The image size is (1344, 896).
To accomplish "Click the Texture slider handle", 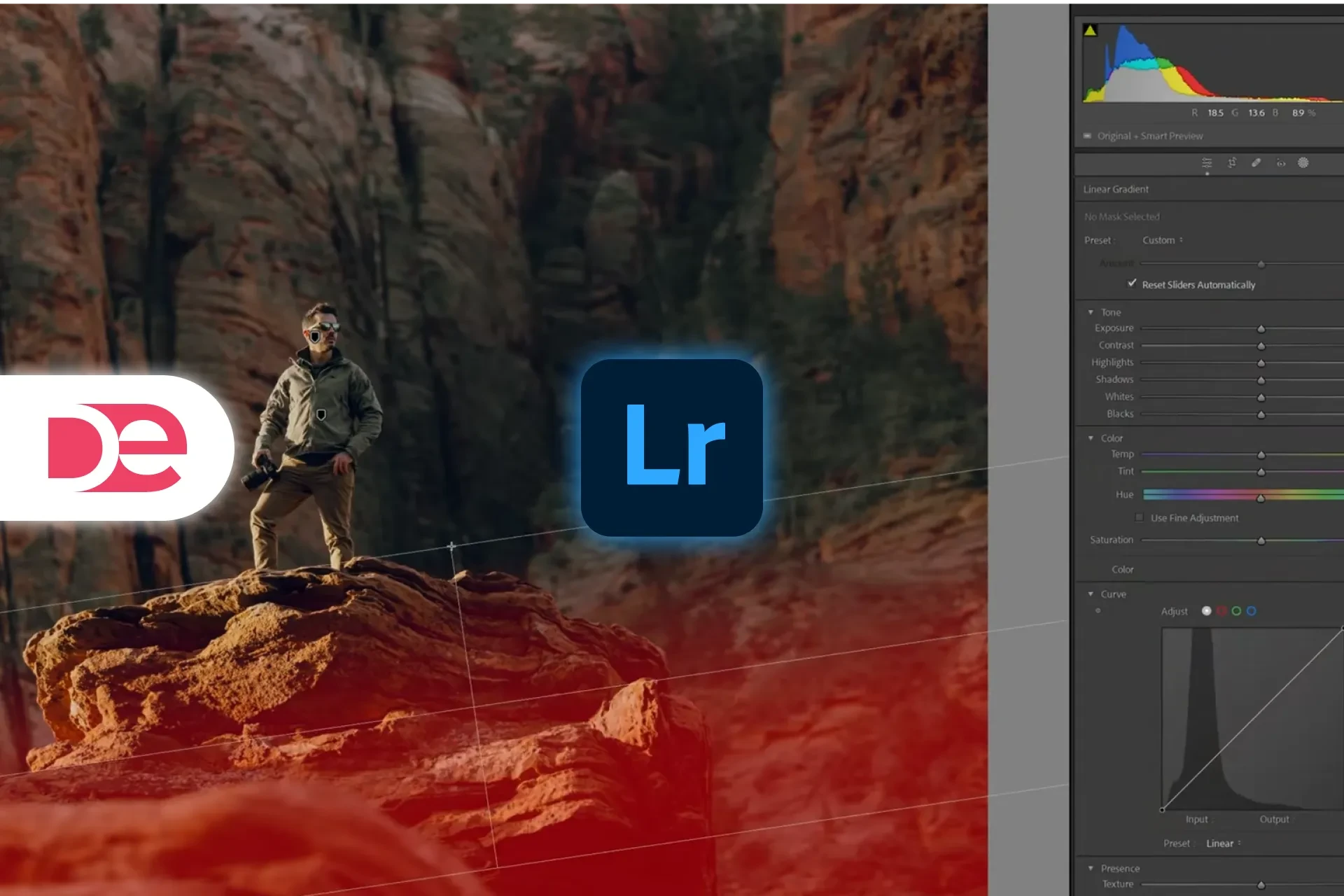I will click(x=1261, y=885).
